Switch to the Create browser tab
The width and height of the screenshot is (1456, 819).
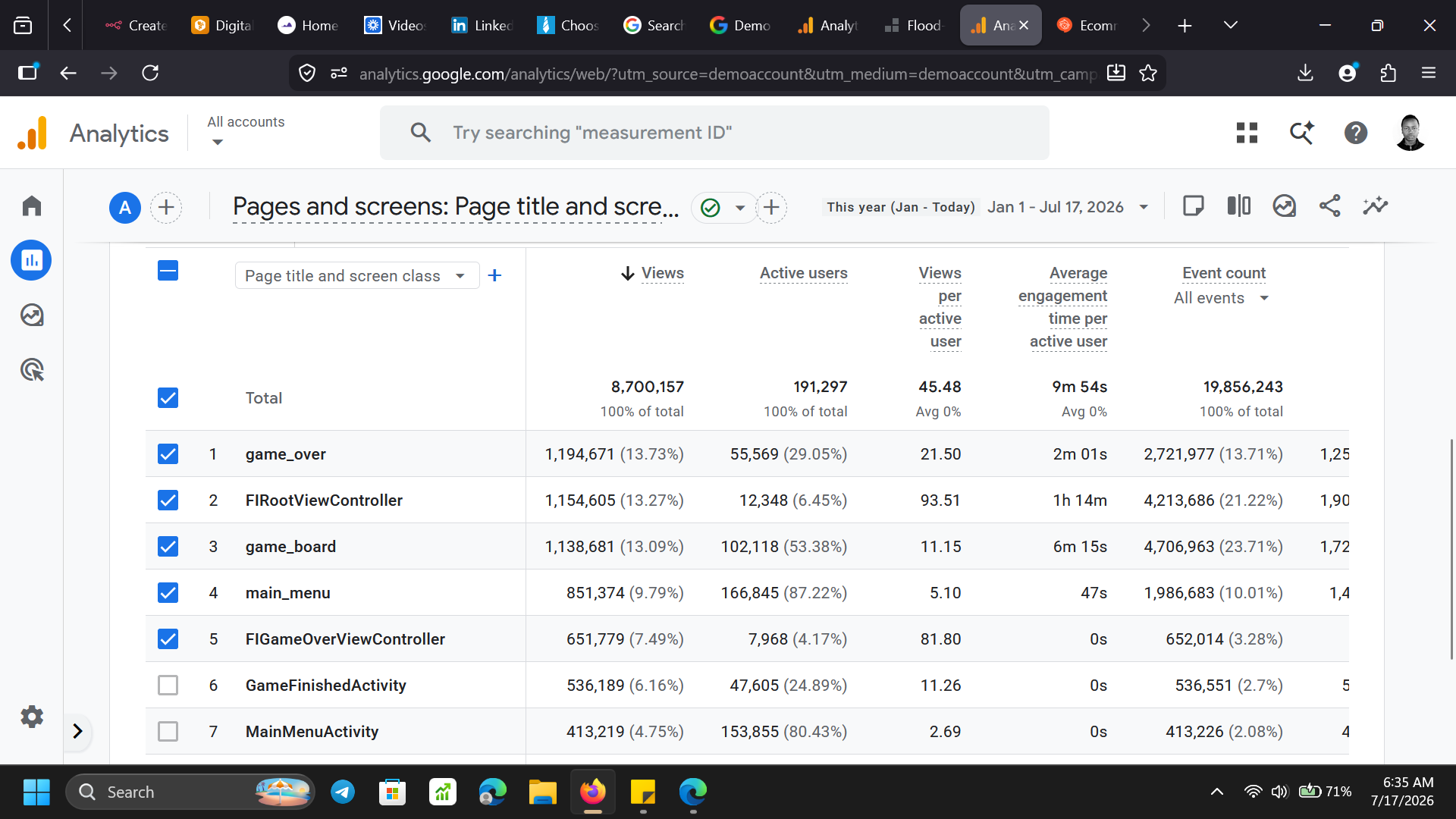click(x=137, y=25)
